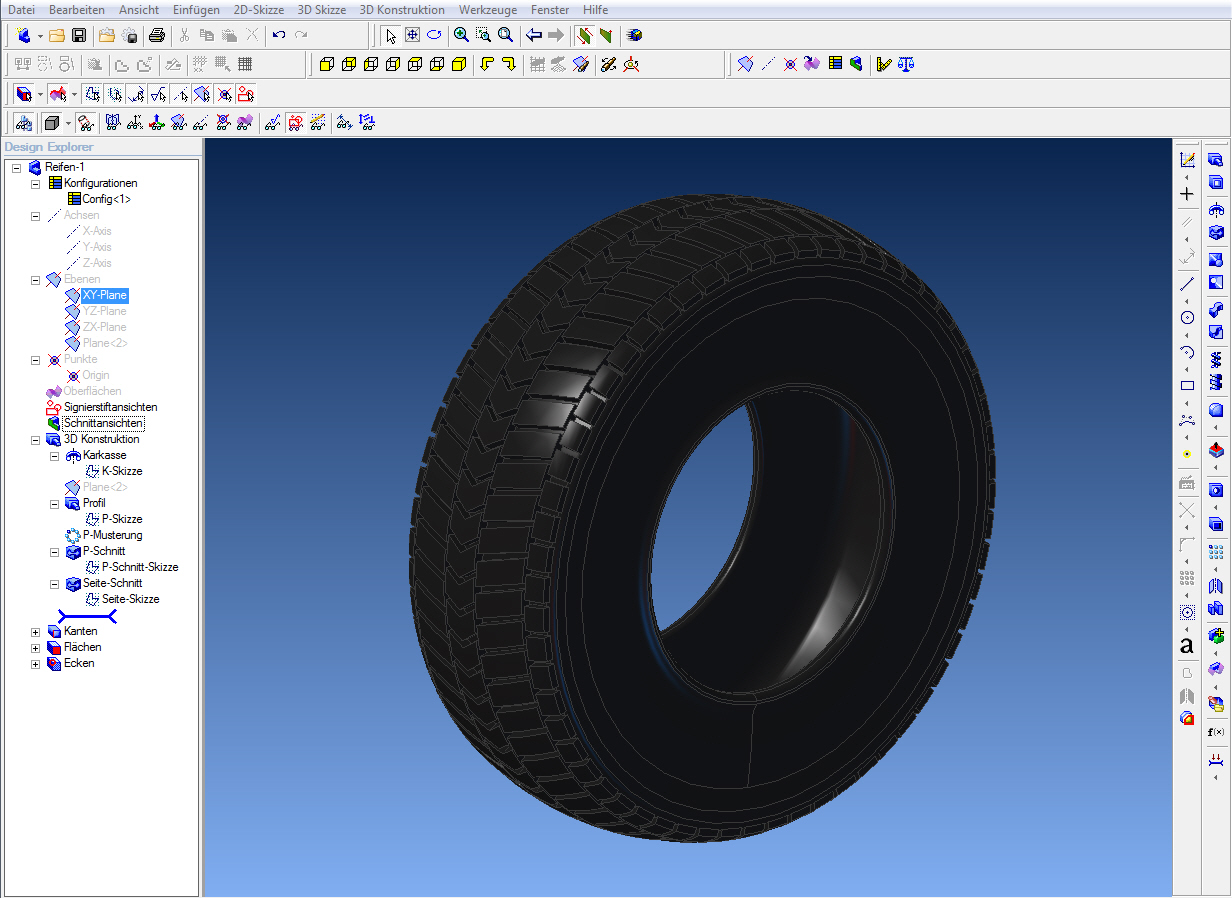Select Config<1> in the Design Explorer
This screenshot has width=1232, height=898.
[106, 199]
